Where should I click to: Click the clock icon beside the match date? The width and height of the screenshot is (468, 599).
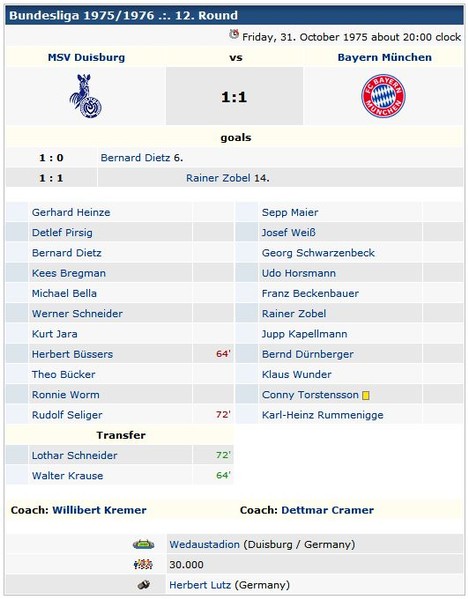[234, 35]
